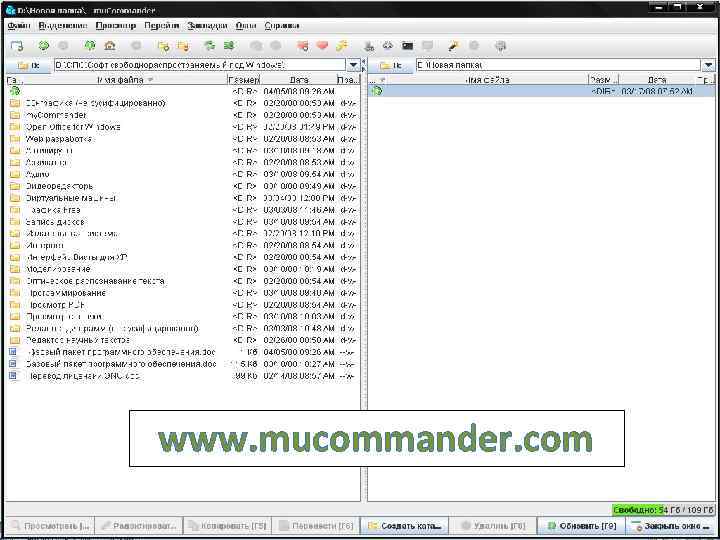Go back using green arrow icon

pos(44,46)
